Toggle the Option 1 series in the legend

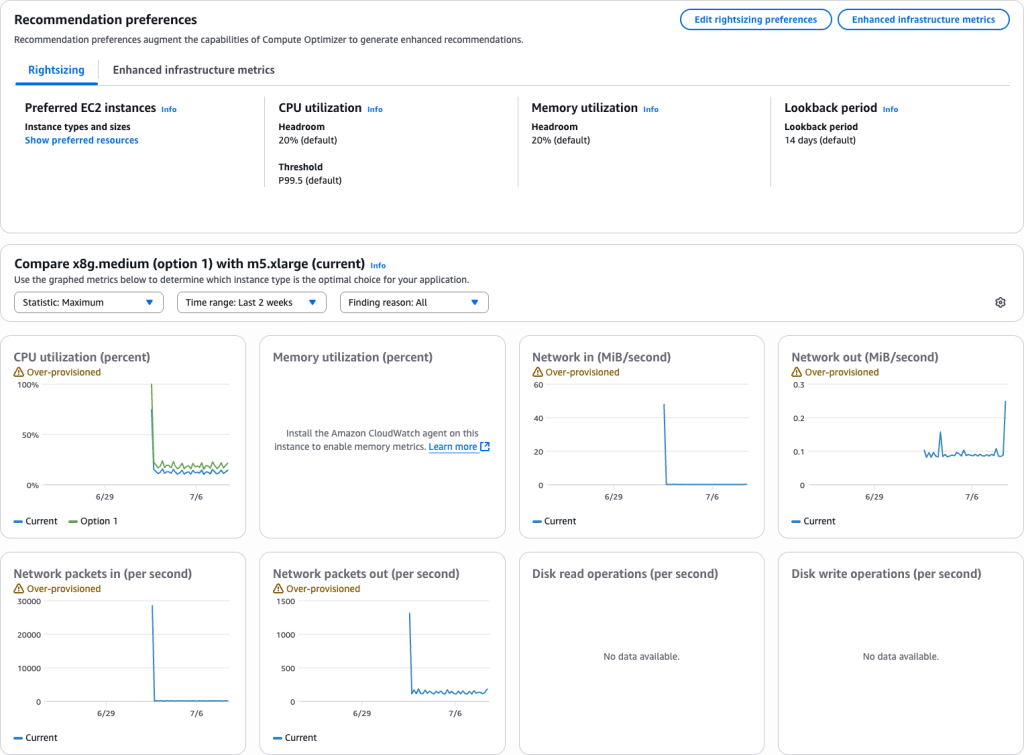point(92,520)
